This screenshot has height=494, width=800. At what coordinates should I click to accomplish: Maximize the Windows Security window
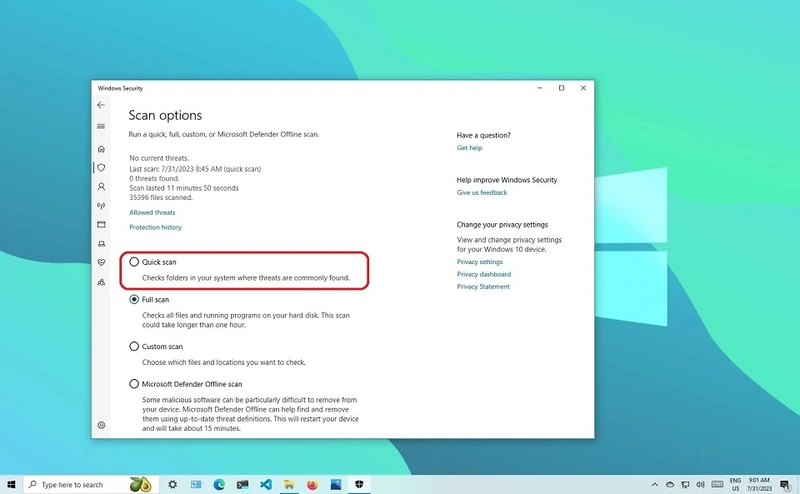point(561,88)
